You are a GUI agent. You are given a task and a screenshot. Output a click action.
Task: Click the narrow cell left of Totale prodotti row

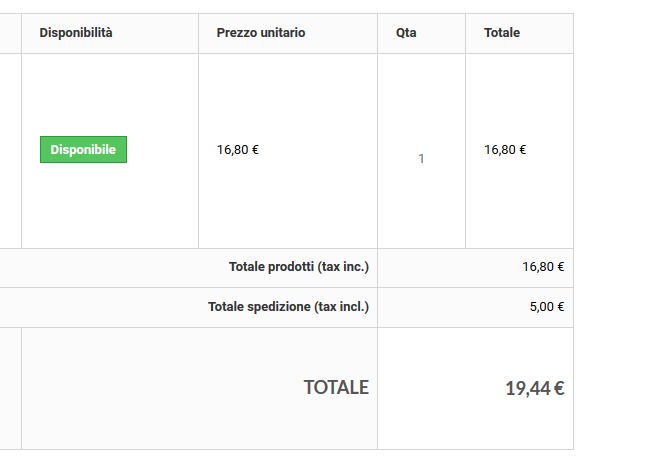(x=10, y=267)
